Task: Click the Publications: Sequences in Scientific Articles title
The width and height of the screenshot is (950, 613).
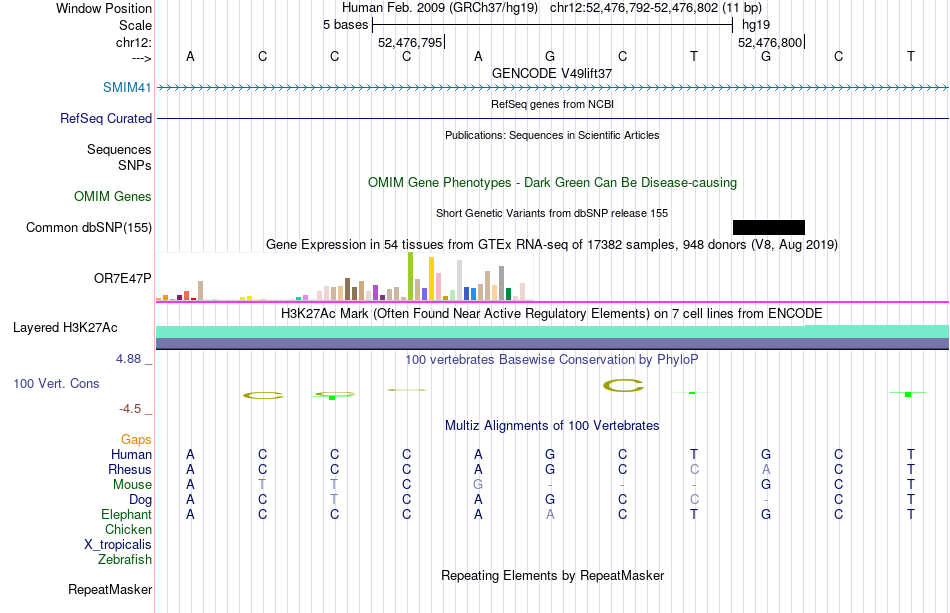Action: tap(552, 135)
